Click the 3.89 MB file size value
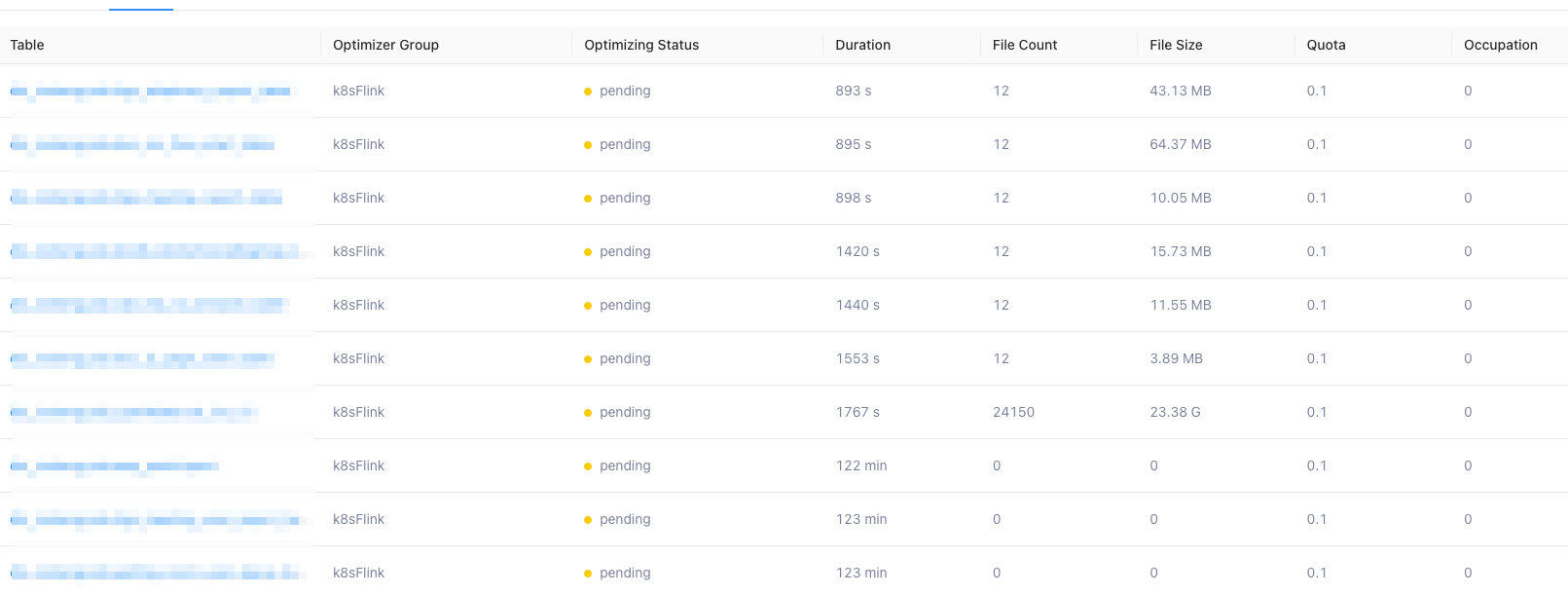The image size is (1568, 595). [x=1177, y=358]
